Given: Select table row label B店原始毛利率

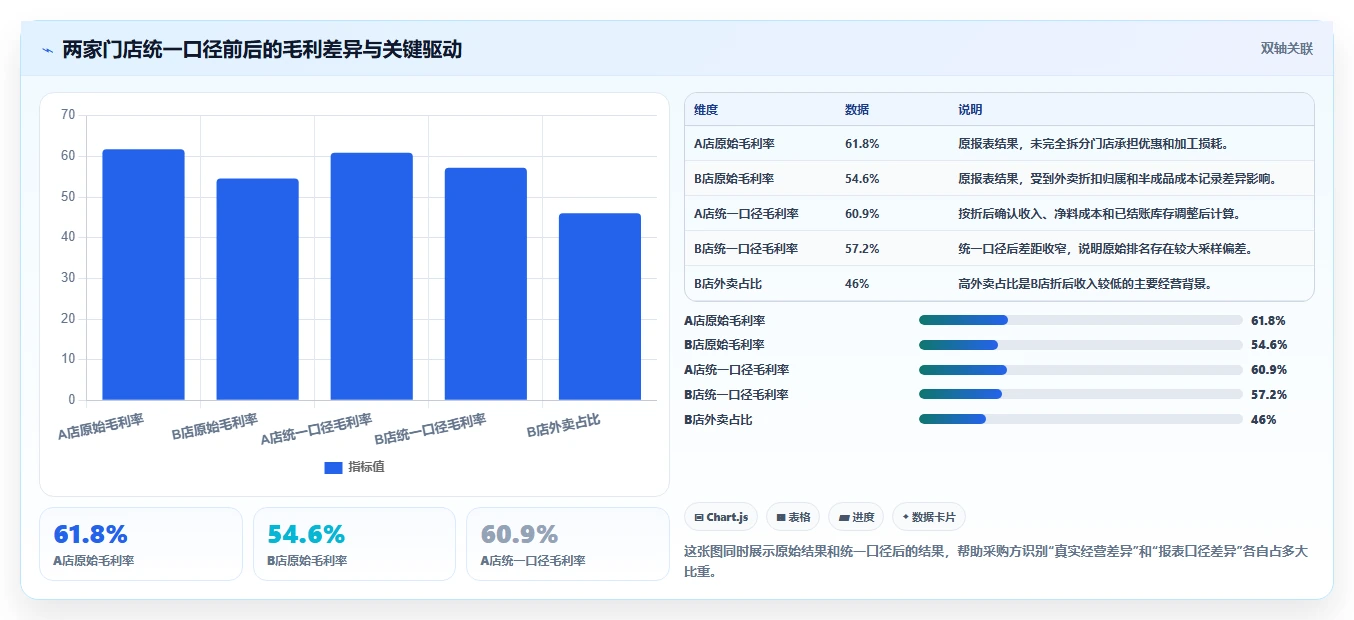Looking at the screenshot, I should click(734, 179).
